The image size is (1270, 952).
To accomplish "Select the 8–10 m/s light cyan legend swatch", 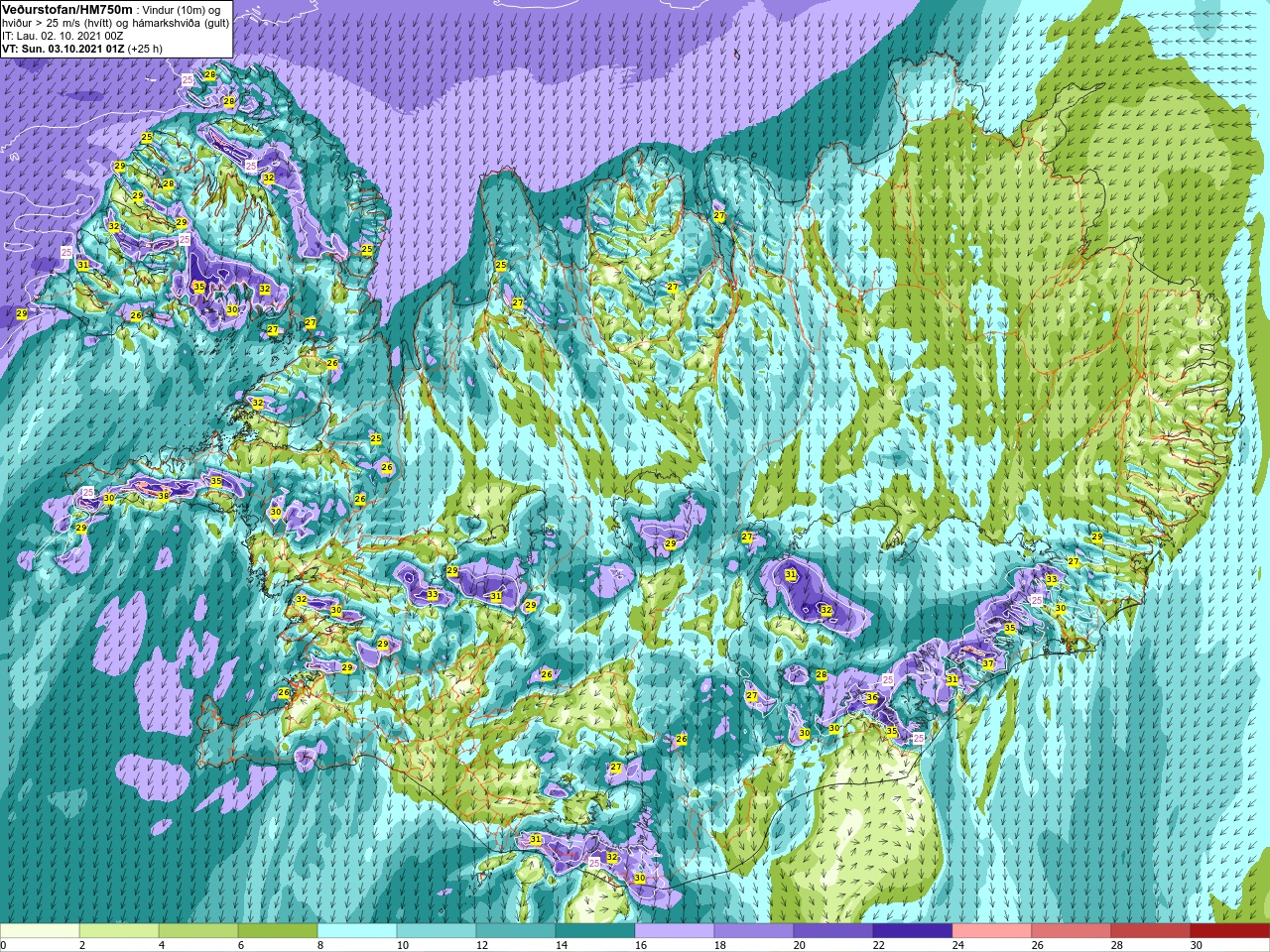I will 357,931.
